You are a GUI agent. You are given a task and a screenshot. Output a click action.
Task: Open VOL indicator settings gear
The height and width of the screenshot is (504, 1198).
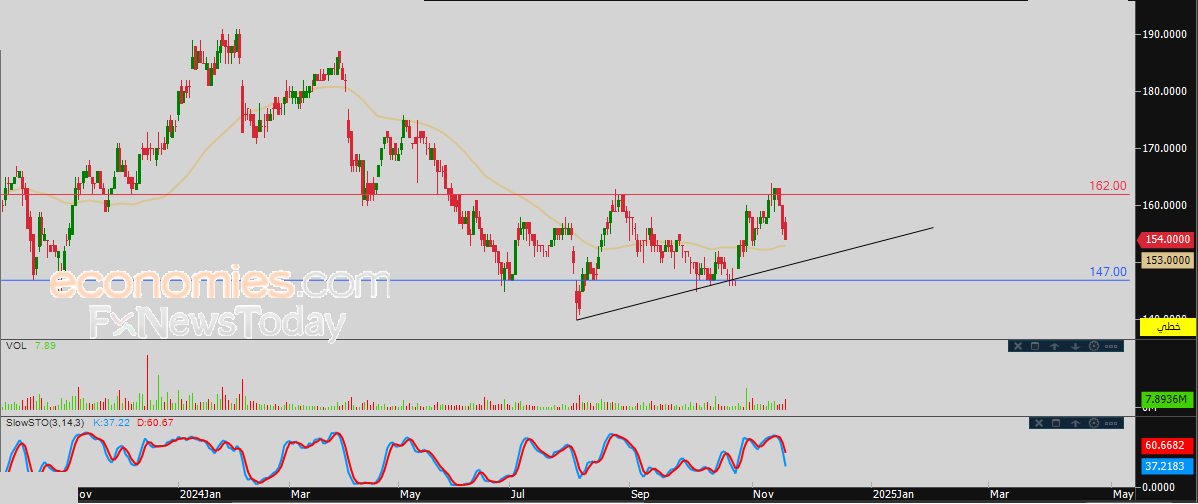click(x=1094, y=346)
